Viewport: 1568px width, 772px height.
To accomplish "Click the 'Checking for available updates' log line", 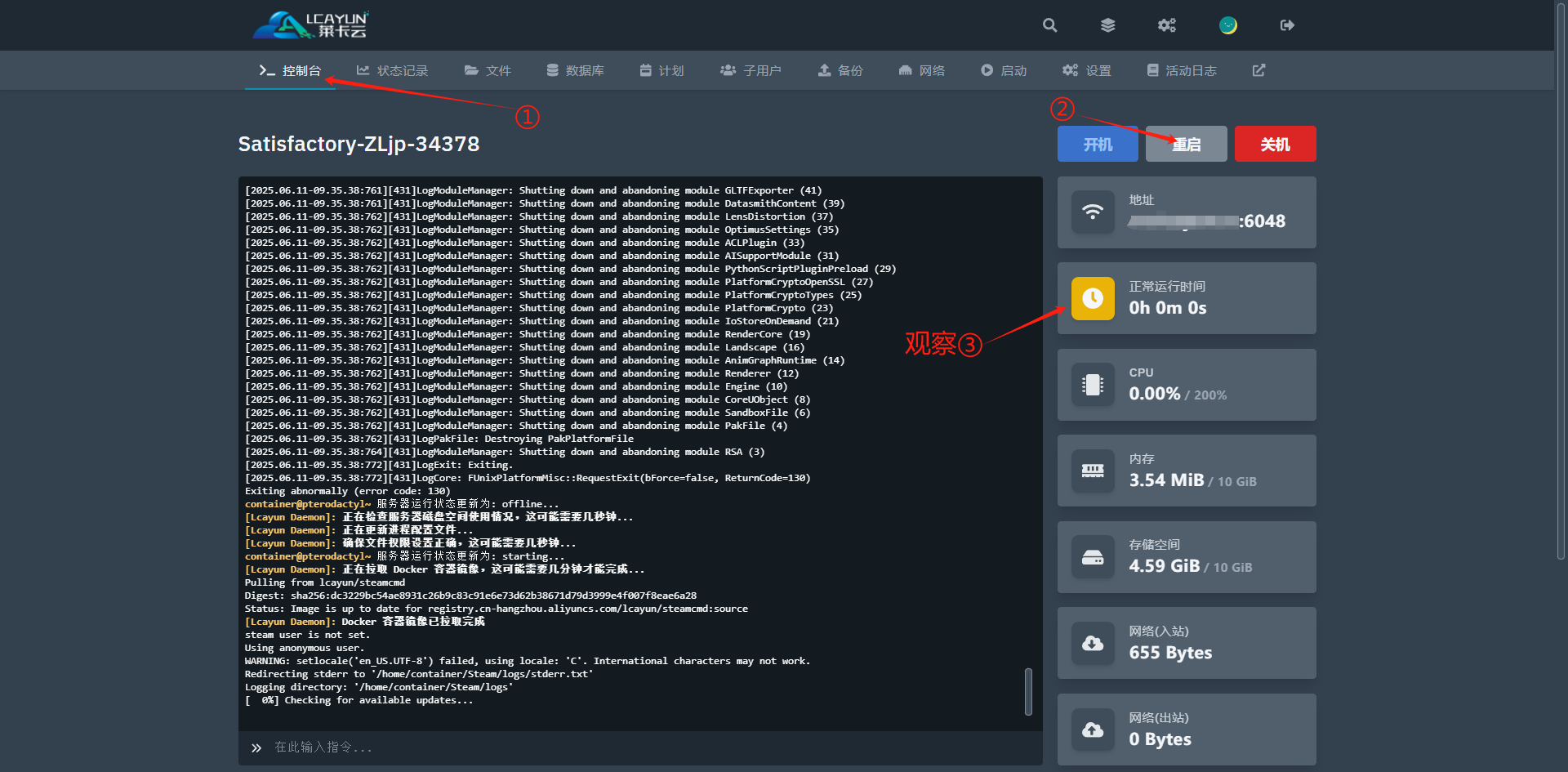I will 359,700.
